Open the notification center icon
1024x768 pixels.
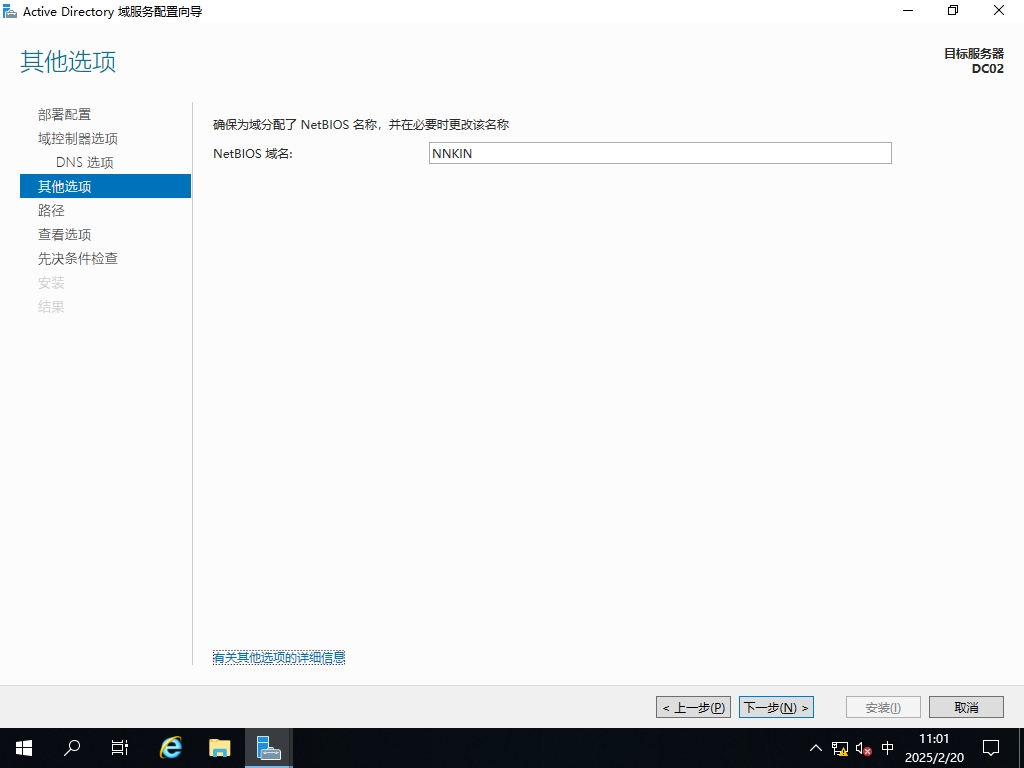(991, 748)
